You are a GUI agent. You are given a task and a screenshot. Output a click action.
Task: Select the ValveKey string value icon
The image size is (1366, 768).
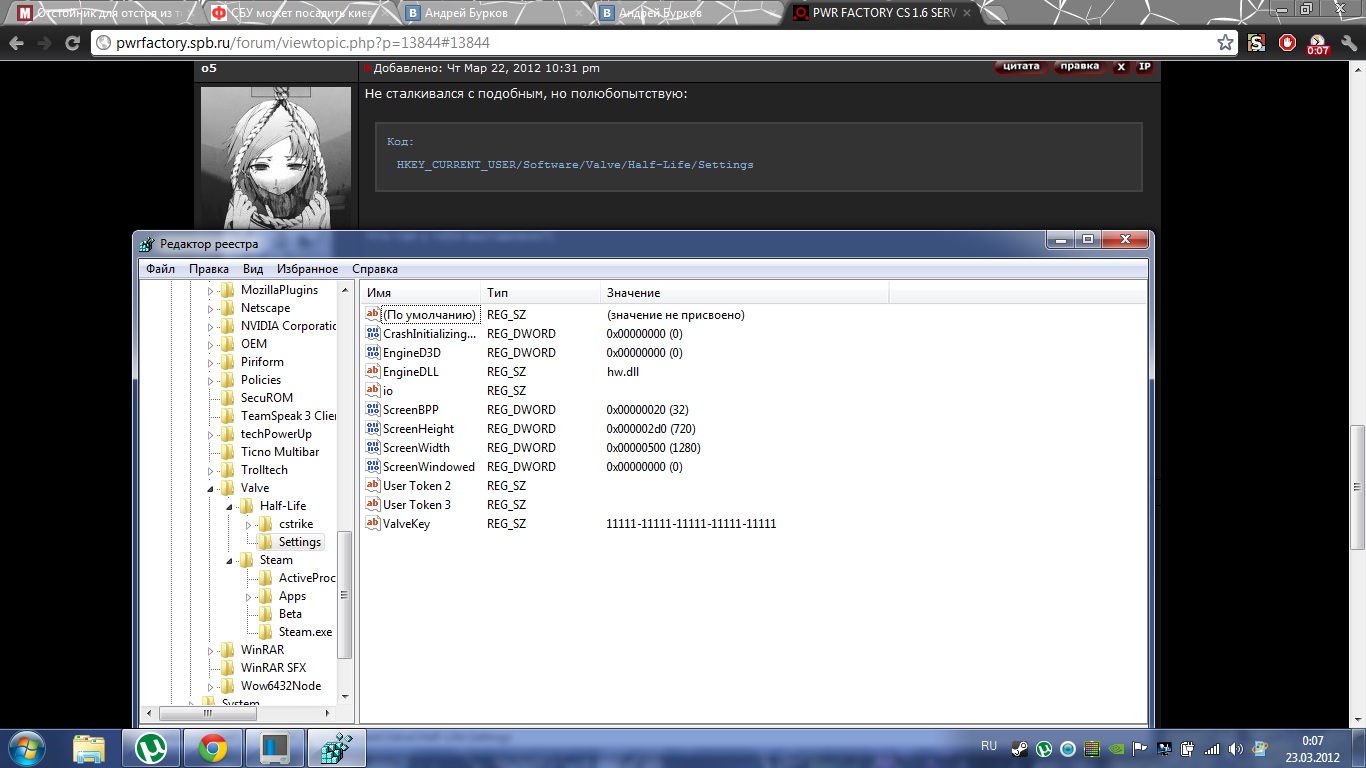pos(373,524)
